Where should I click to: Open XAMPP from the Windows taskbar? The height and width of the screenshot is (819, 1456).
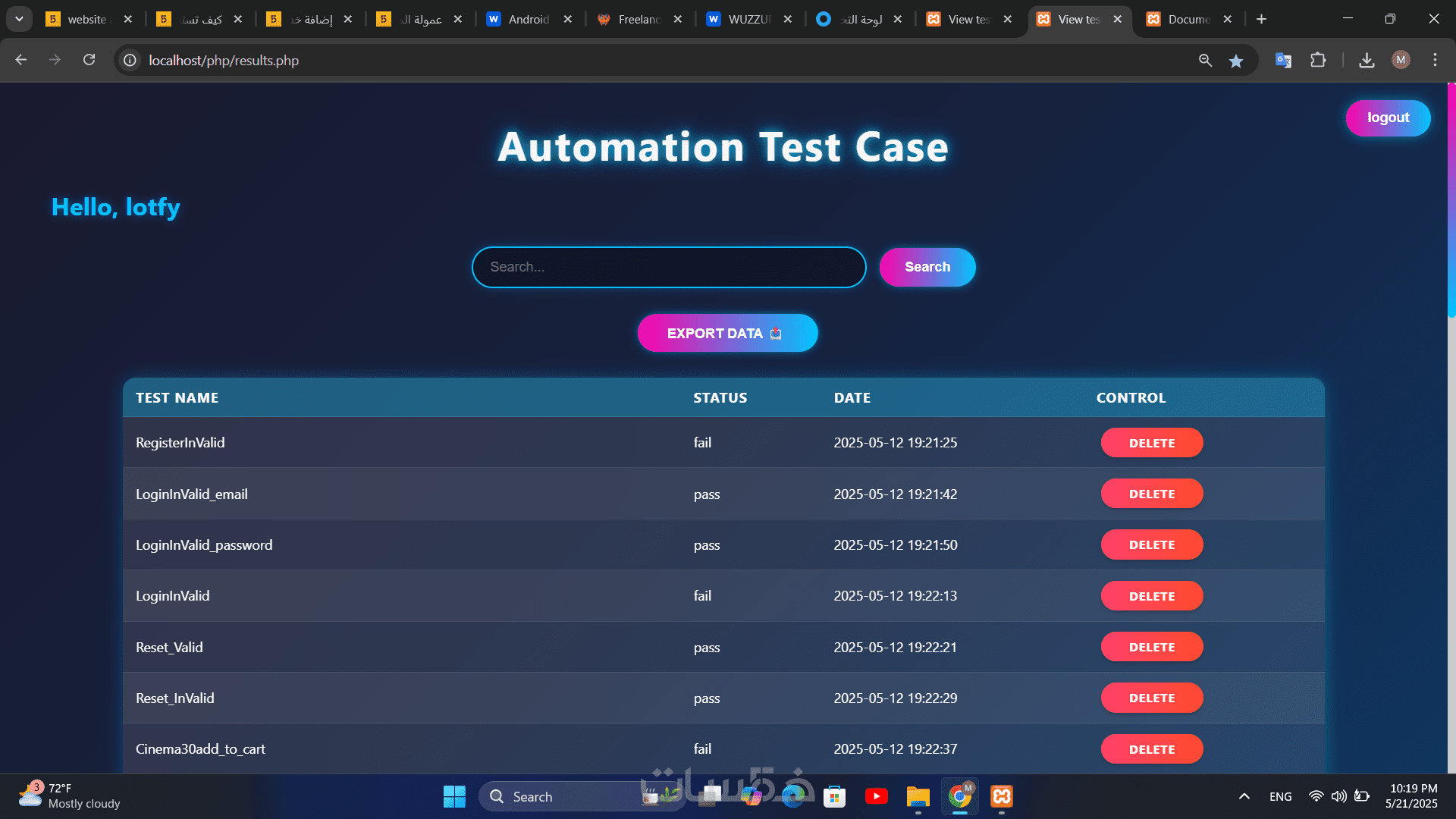click(x=1002, y=796)
